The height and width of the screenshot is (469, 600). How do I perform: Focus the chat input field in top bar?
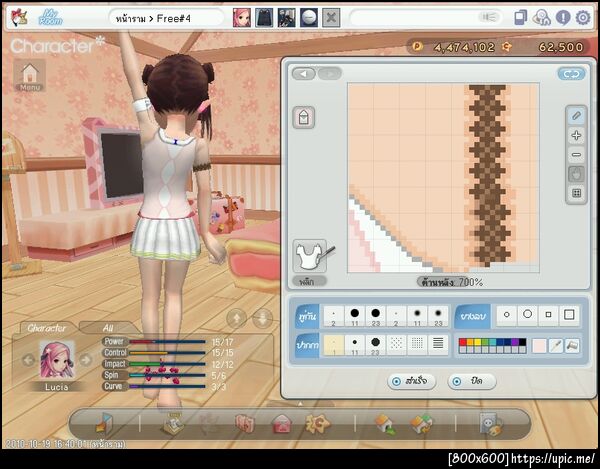click(426, 18)
